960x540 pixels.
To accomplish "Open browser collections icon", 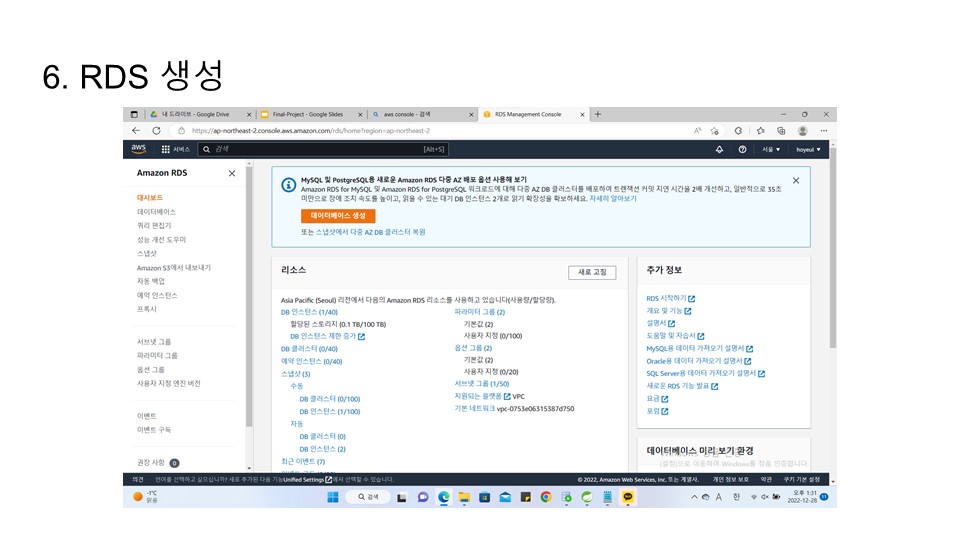I will [x=781, y=130].
